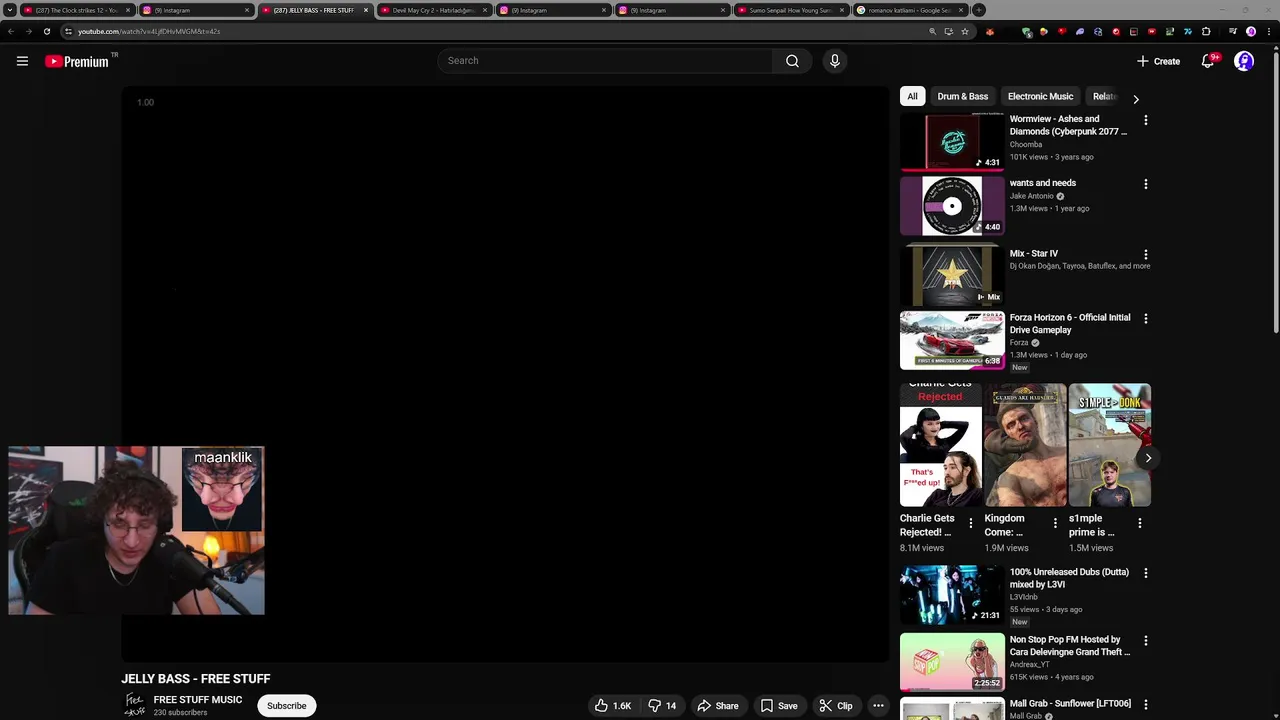
Task: Open the YouTube guide hamburger menu
Action: (x=22, y=61)
